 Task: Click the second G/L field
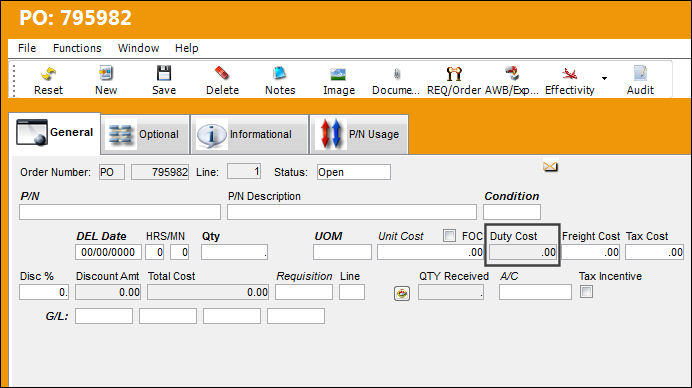pos(168,316)
